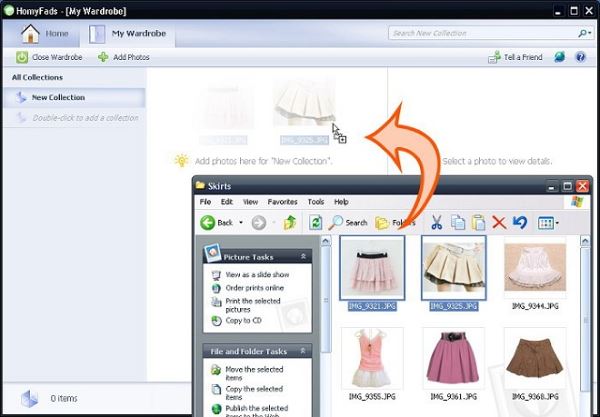Collapse the Picture Tasks panel

[303, 257]
